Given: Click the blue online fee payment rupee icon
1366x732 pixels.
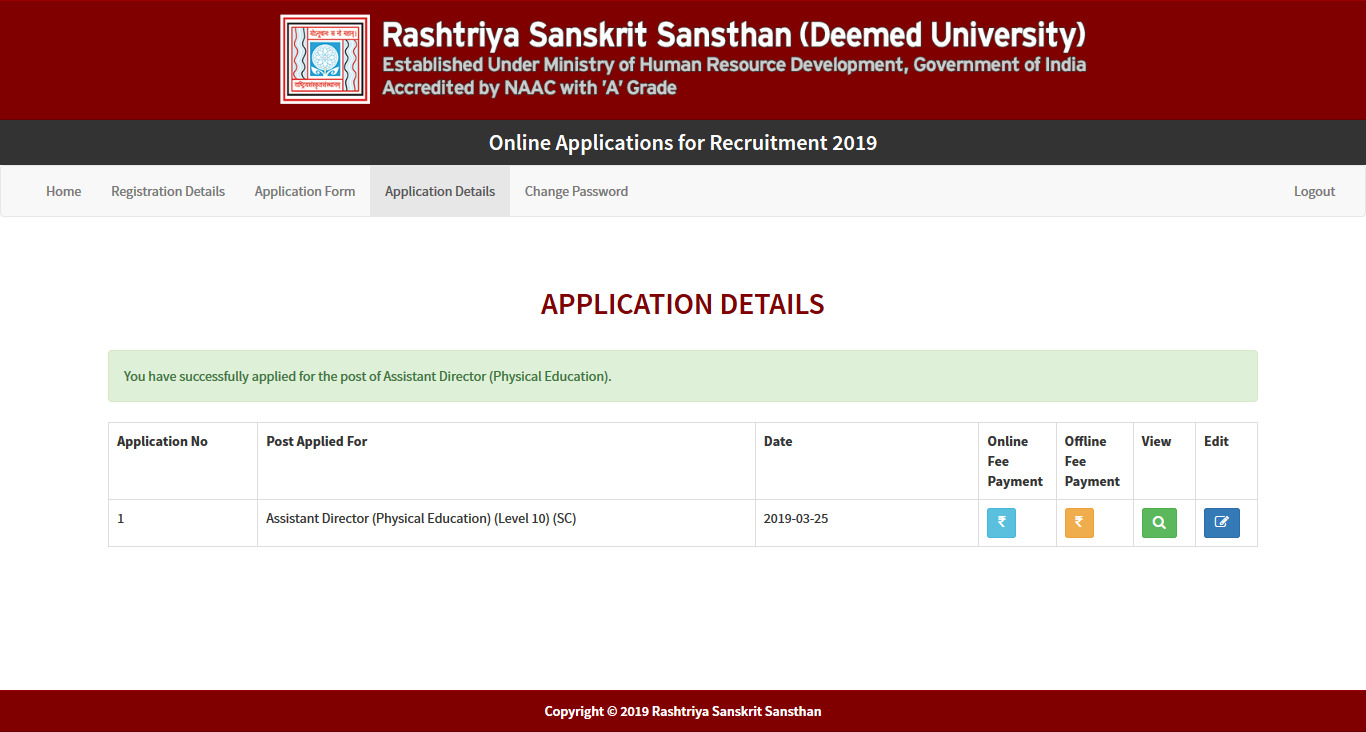Looking at the screenshot, I should click(1001, 523).
